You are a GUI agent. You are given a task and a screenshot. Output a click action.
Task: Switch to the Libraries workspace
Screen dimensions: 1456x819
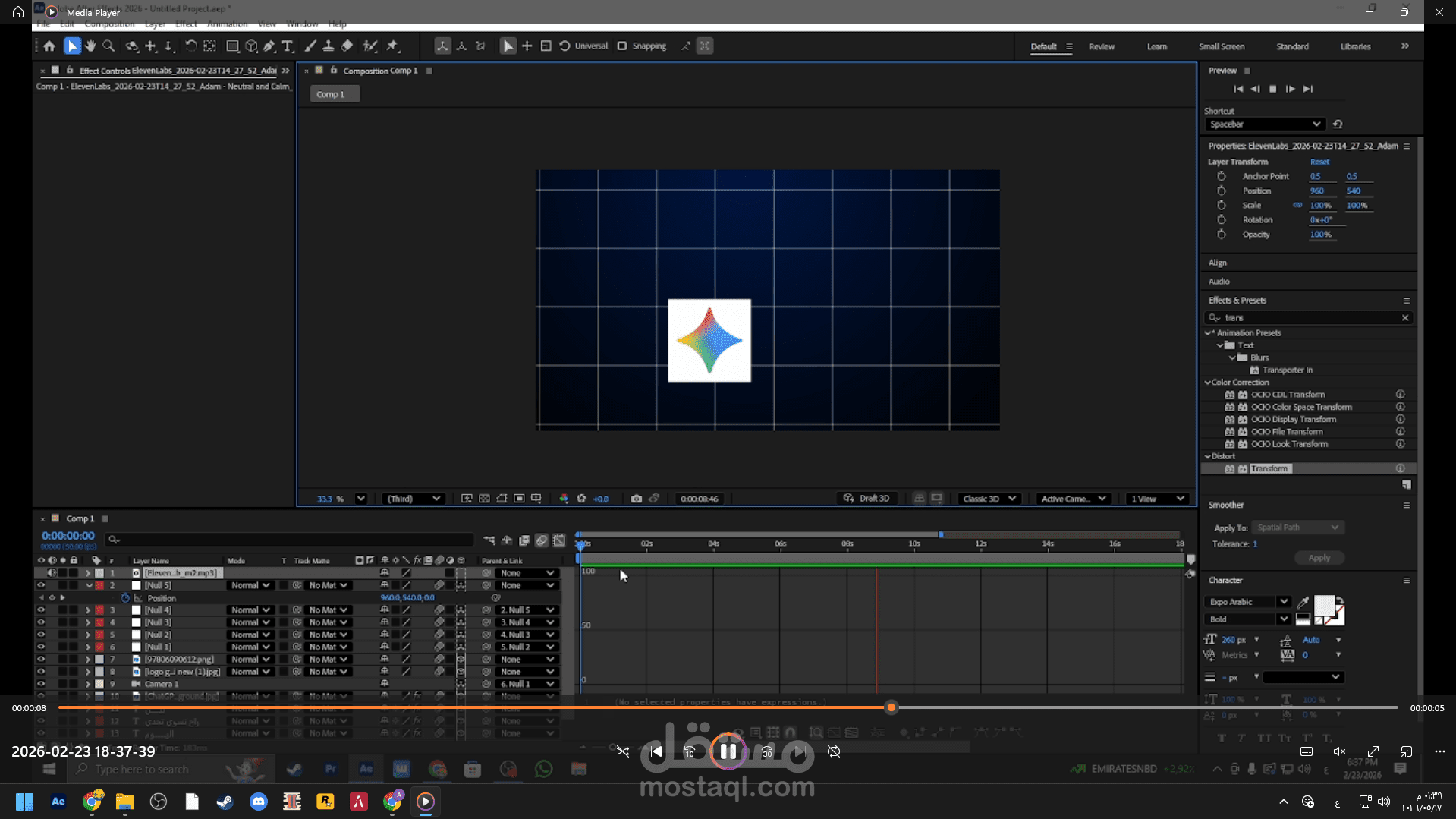1355,47
